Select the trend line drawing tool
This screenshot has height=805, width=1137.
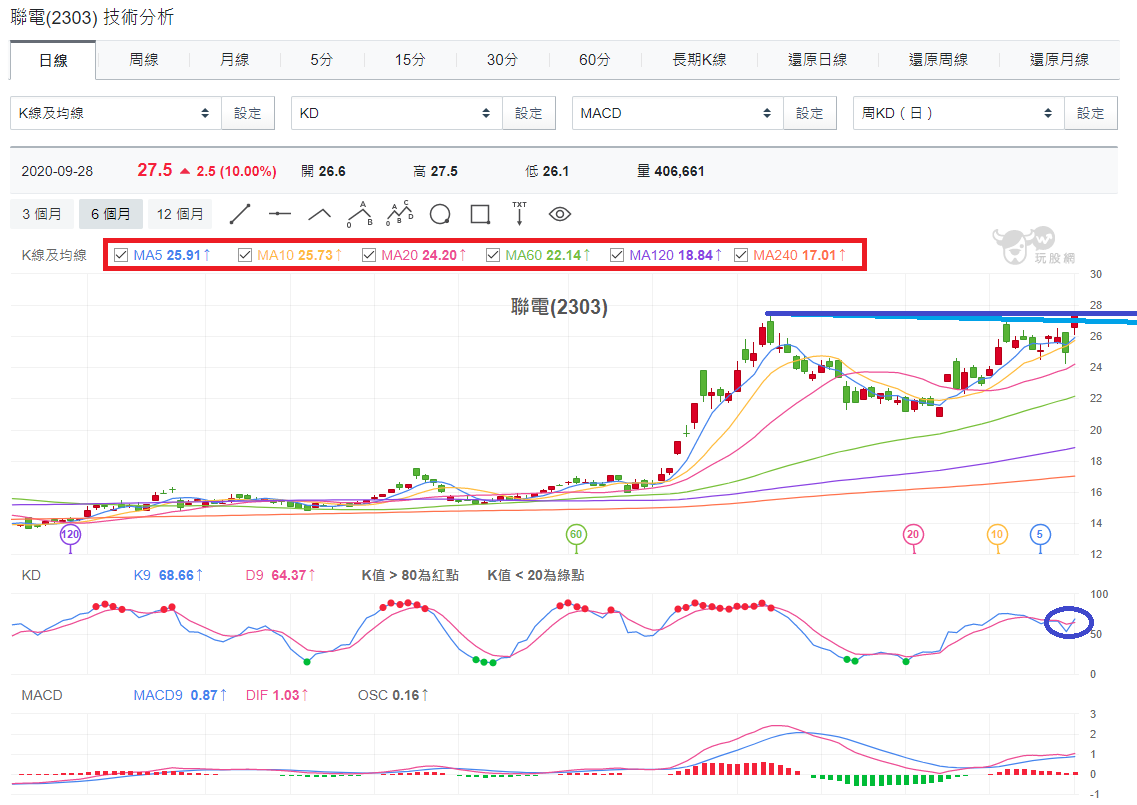click(239, 214)
